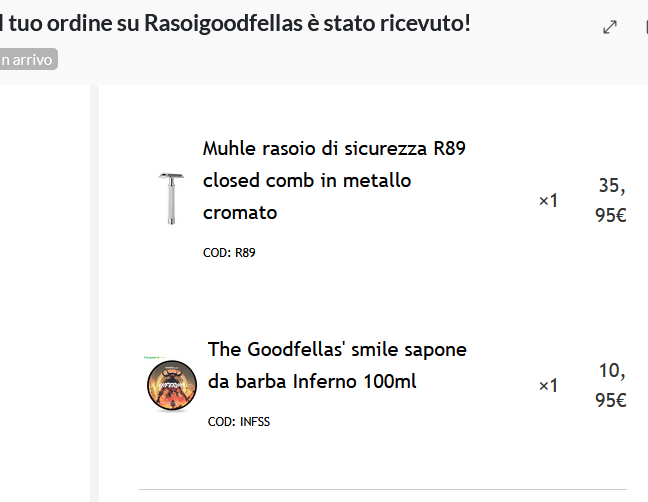Select the 10,95€ soap price
The height and width of the screenshot is (502, 648).
(611, 385)
